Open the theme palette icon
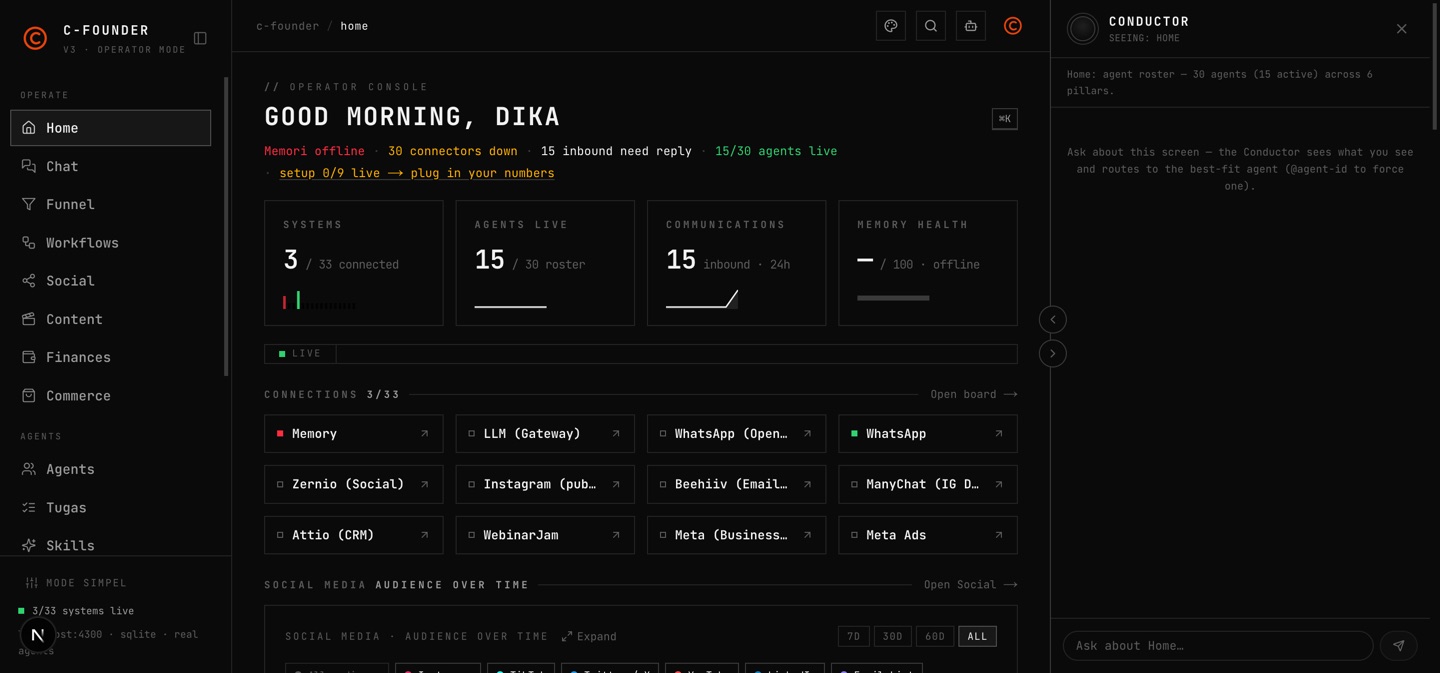Screen dimensions: 1440x673 (891, 26)
